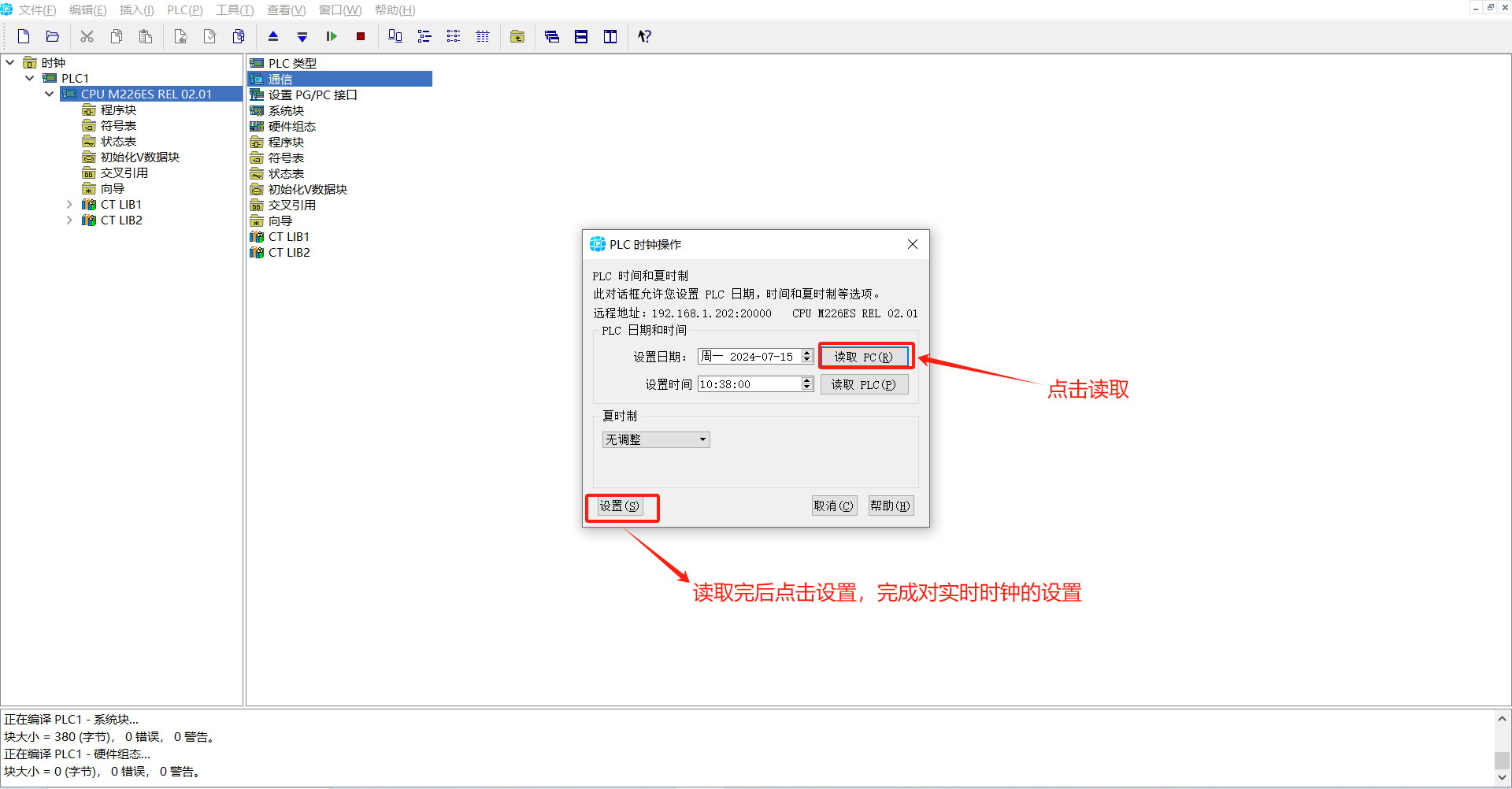1512x789 pixels.
Task: Click the 设置(S) button
Action: point(620,506)
